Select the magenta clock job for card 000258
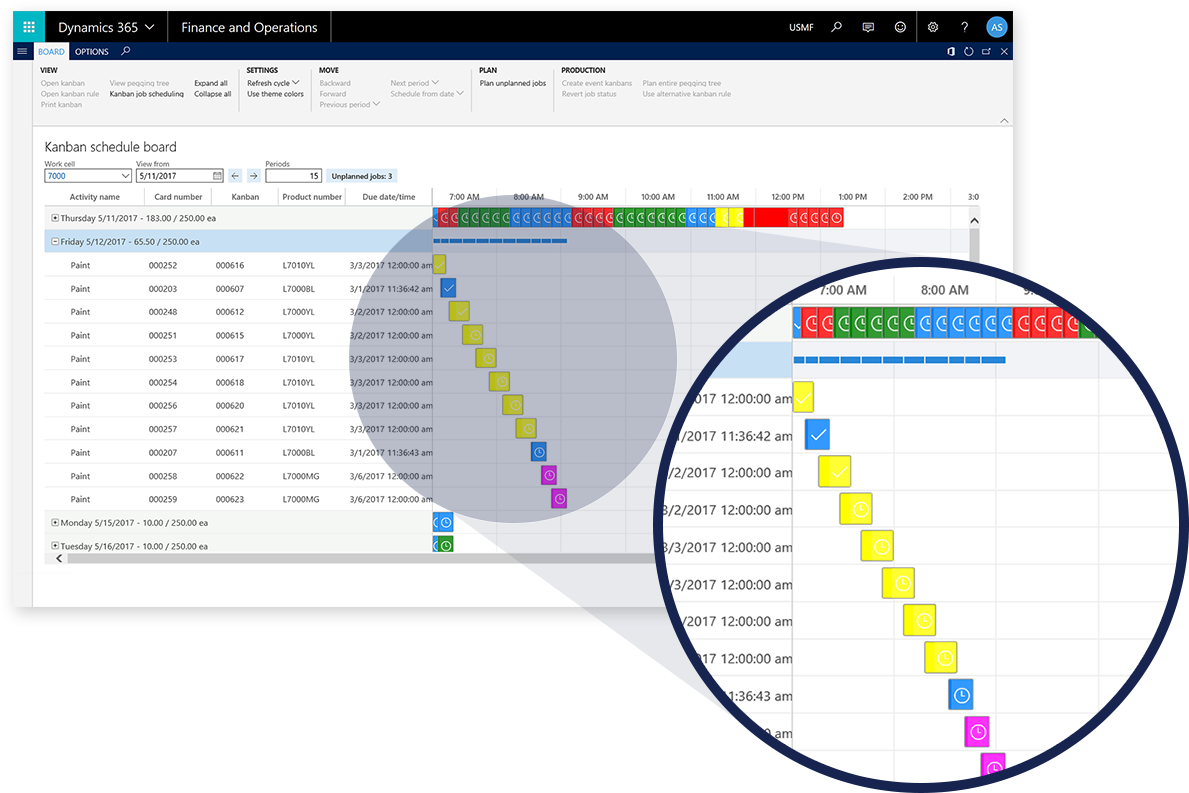The width and height of the screenshot is (1189, 793). click(x=549, y=475)
